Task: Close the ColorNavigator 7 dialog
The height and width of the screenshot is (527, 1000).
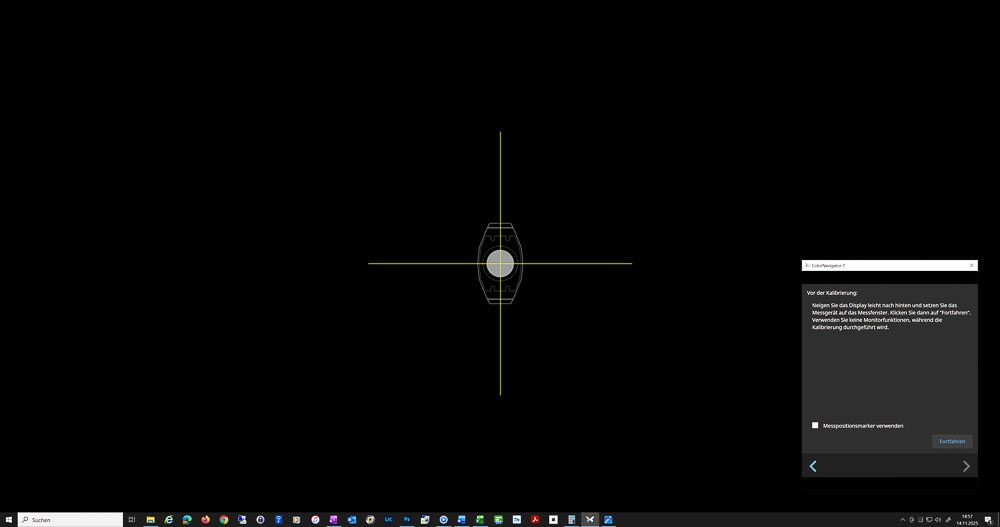Action: (971, 265)
